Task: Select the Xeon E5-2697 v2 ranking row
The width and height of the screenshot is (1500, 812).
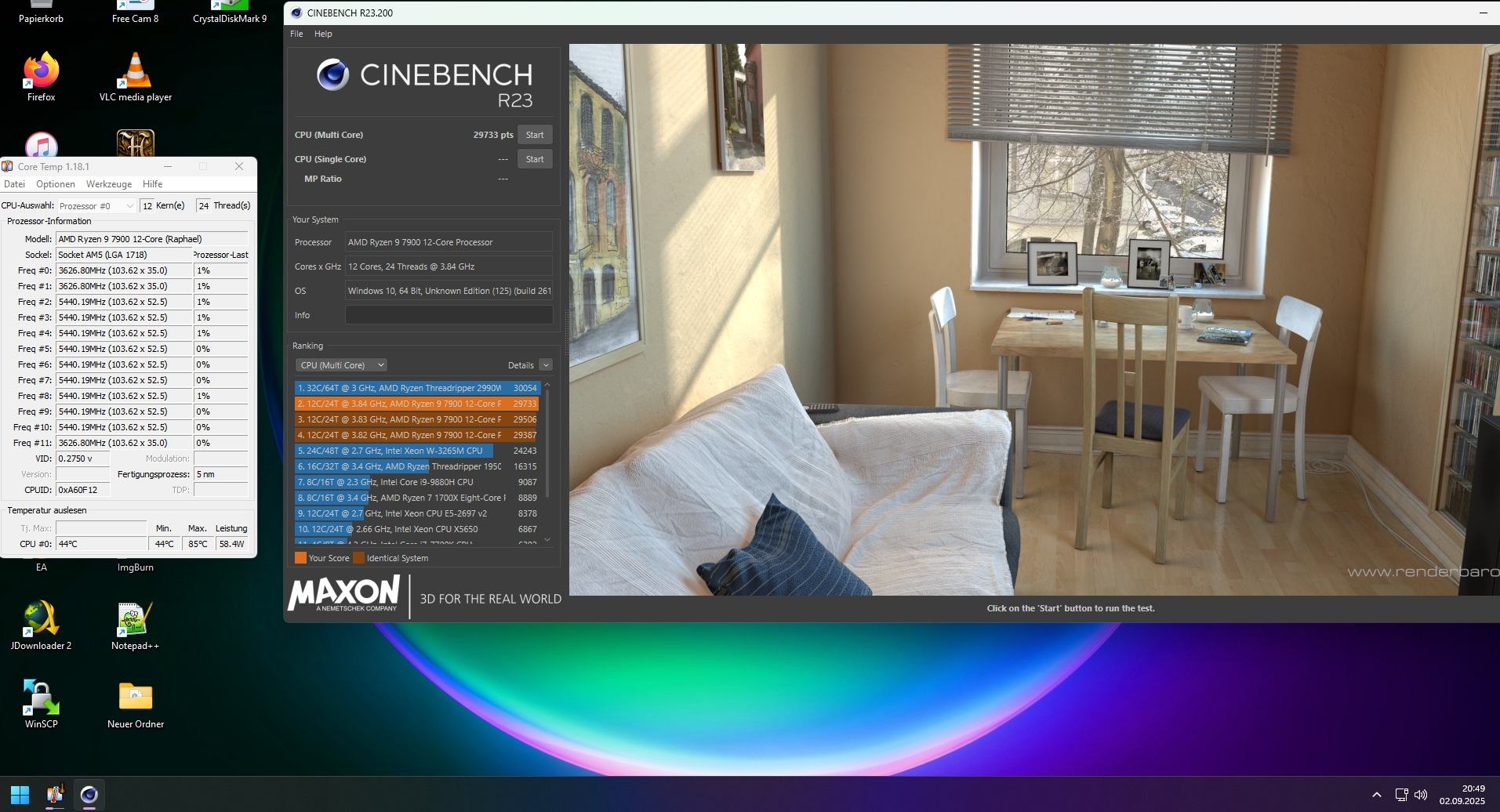Action: (417, 513)
